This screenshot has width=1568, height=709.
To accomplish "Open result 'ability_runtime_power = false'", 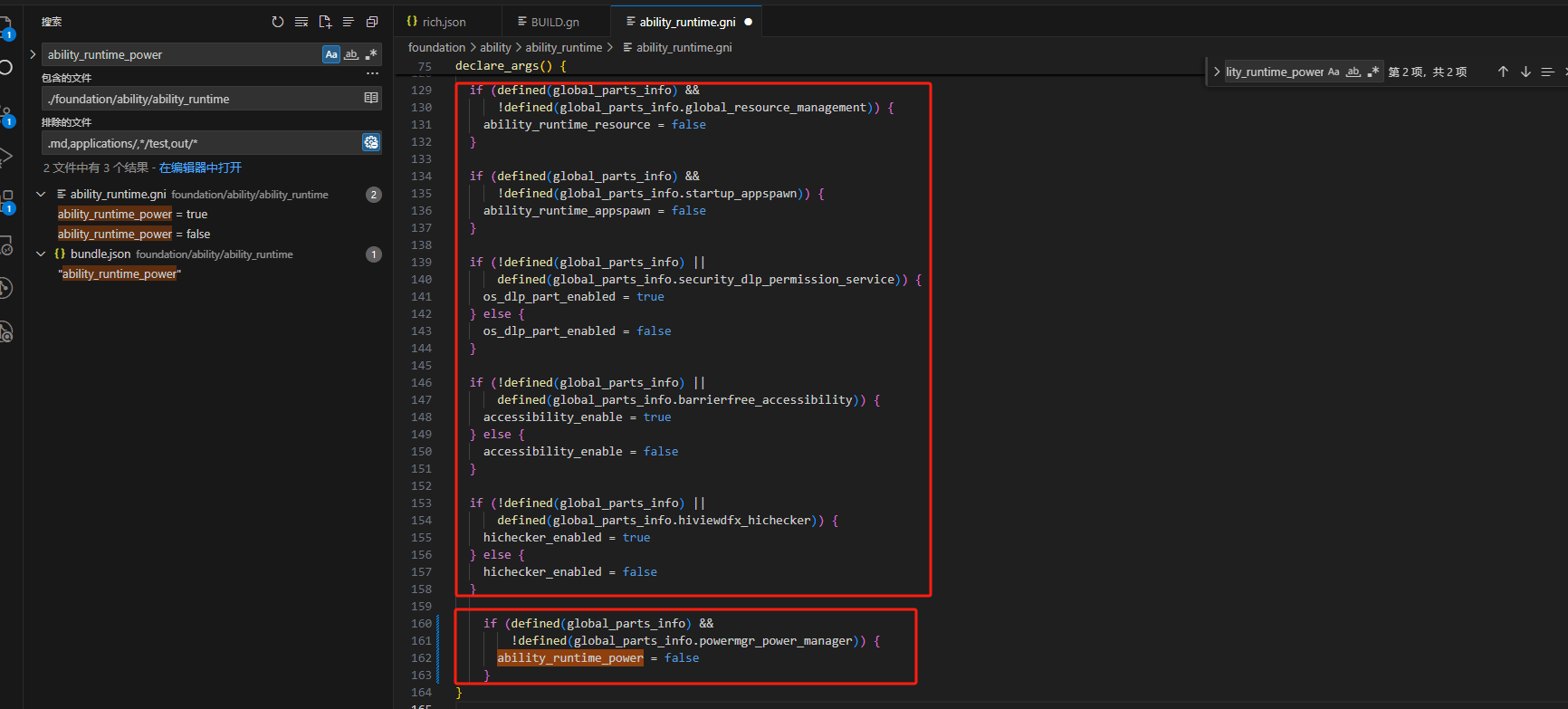I will coord(134,234).
